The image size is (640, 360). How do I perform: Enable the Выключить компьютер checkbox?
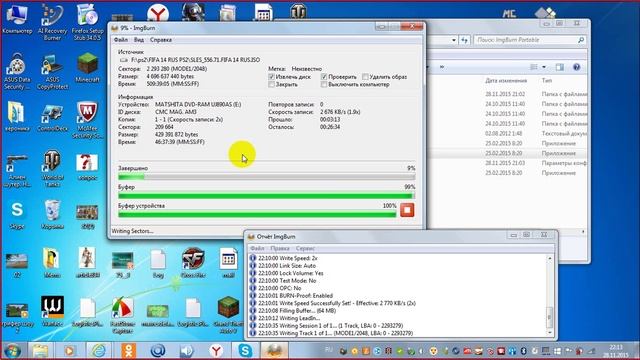click(324, 84)
